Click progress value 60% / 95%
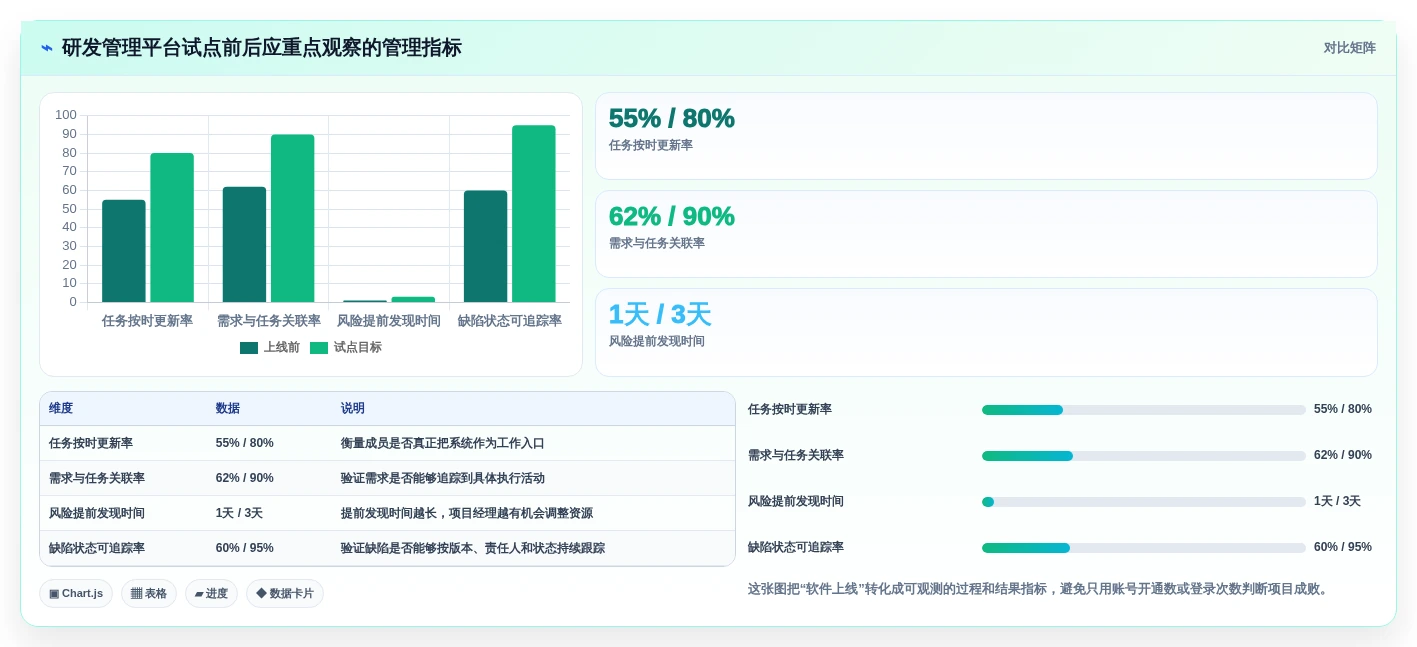The image size is (1417, 647). pos(1343,547)
